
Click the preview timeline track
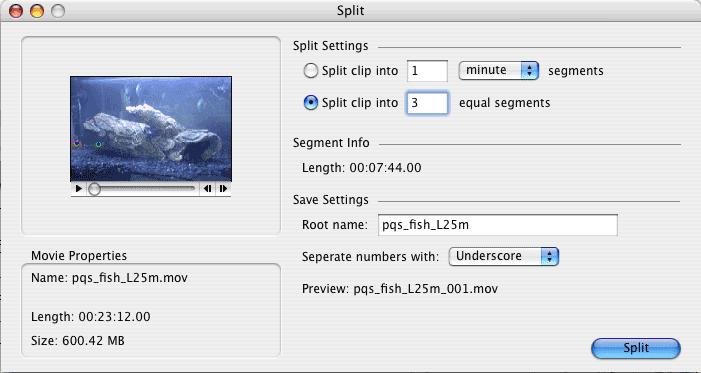[x=142, y=189]
